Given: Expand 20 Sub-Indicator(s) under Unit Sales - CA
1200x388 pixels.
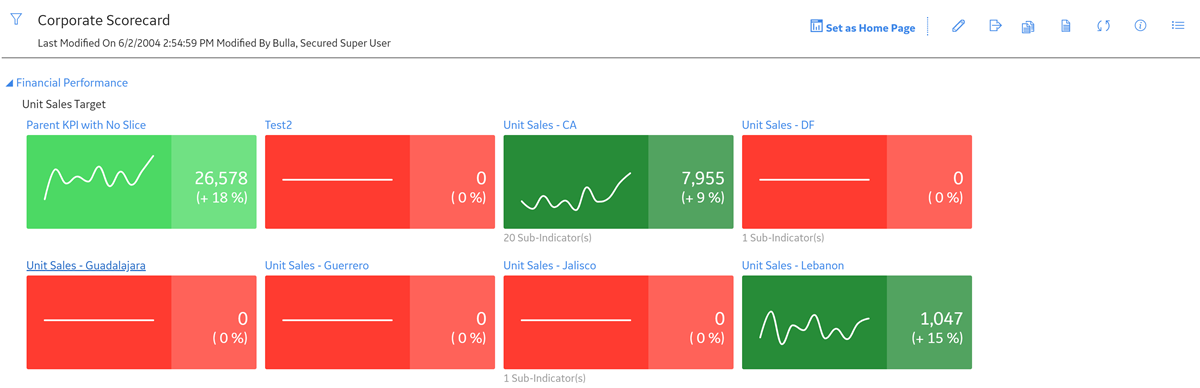Looking at the screenshot, I should click(548, 238).
